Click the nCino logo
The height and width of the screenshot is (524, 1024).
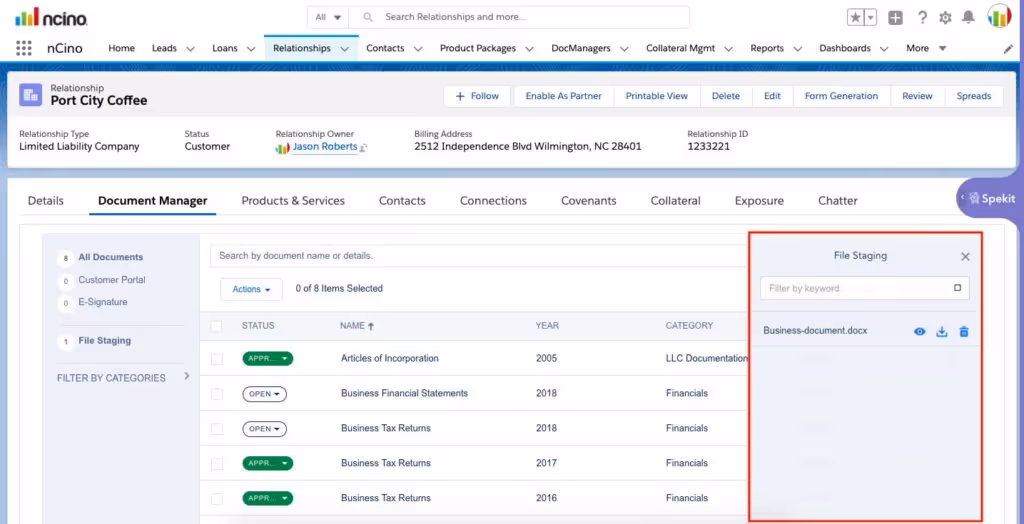(x=52, y=17)
